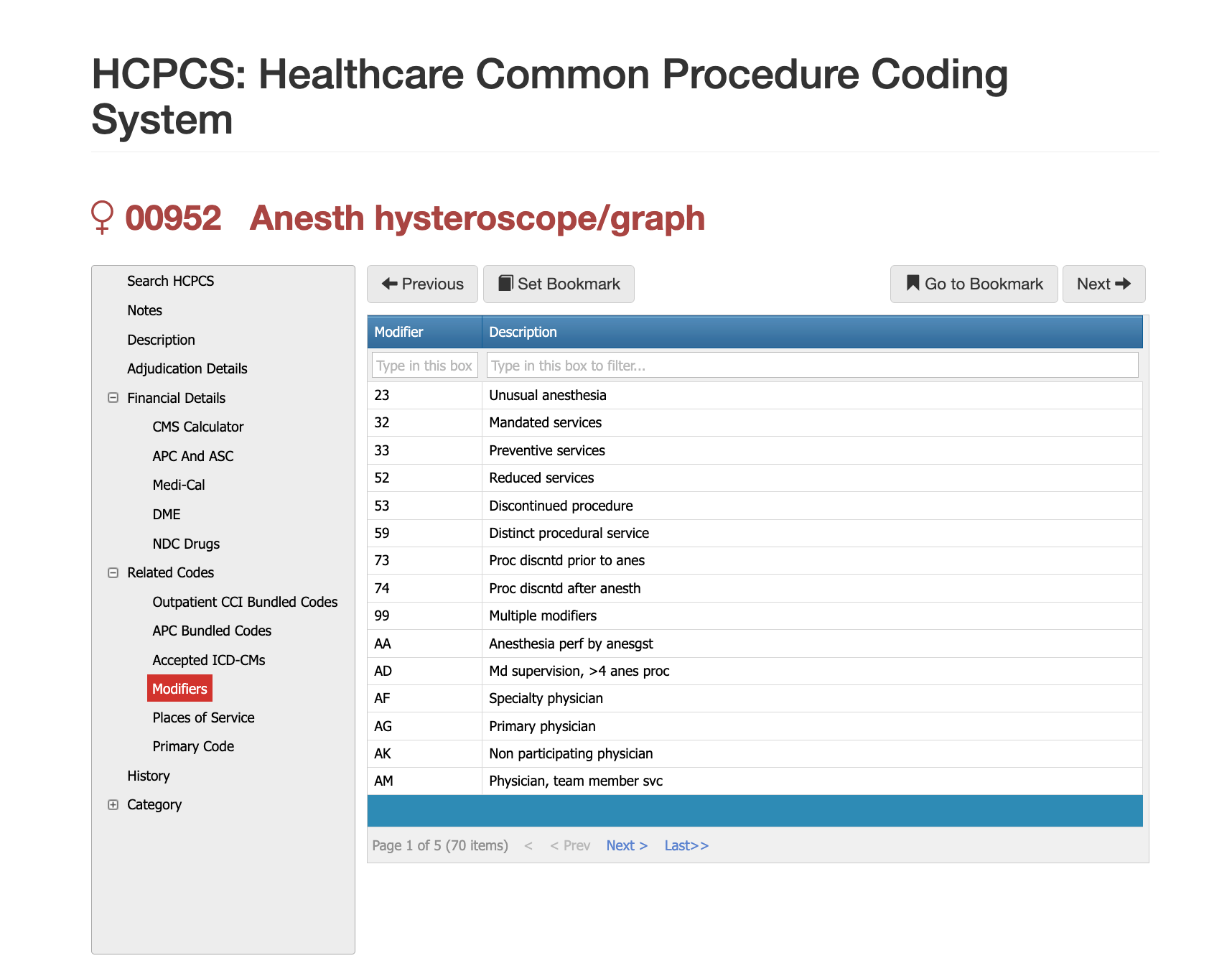The height and width of the screenshot is (971, 1232).
Task: Click the Set Bookmark button
Action: [559, 284]
